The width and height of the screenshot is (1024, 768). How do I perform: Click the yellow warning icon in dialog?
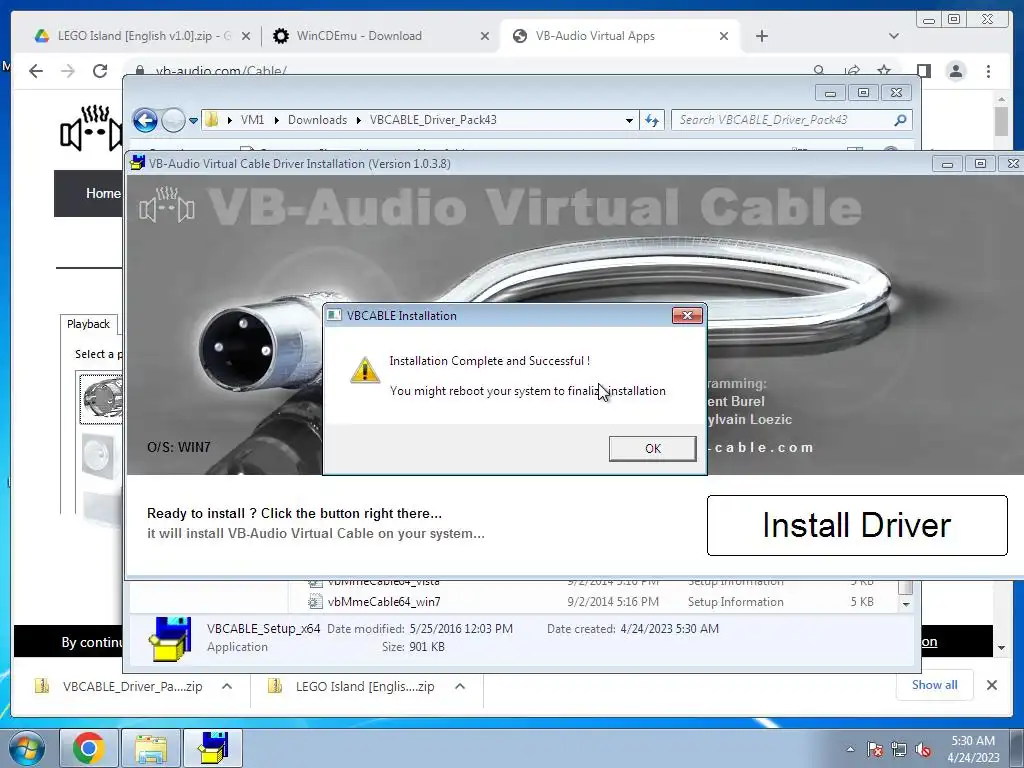(365, 370)
